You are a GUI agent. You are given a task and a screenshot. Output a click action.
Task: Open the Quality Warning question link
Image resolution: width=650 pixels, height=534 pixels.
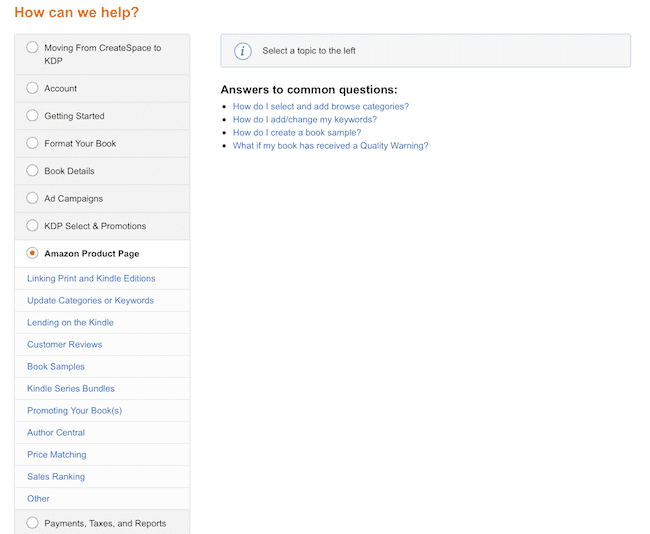tap(330, 146)
